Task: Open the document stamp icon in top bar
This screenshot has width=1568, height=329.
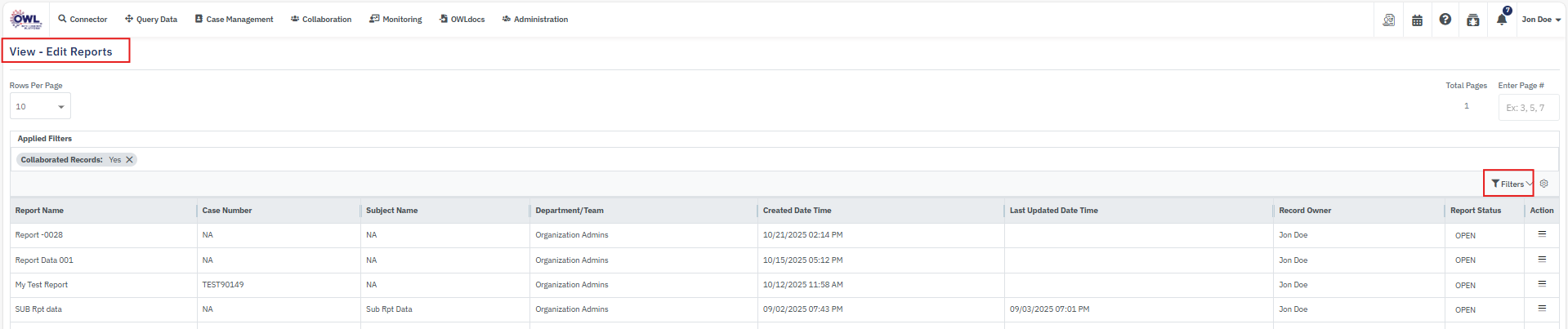Action: point(1388,20)
